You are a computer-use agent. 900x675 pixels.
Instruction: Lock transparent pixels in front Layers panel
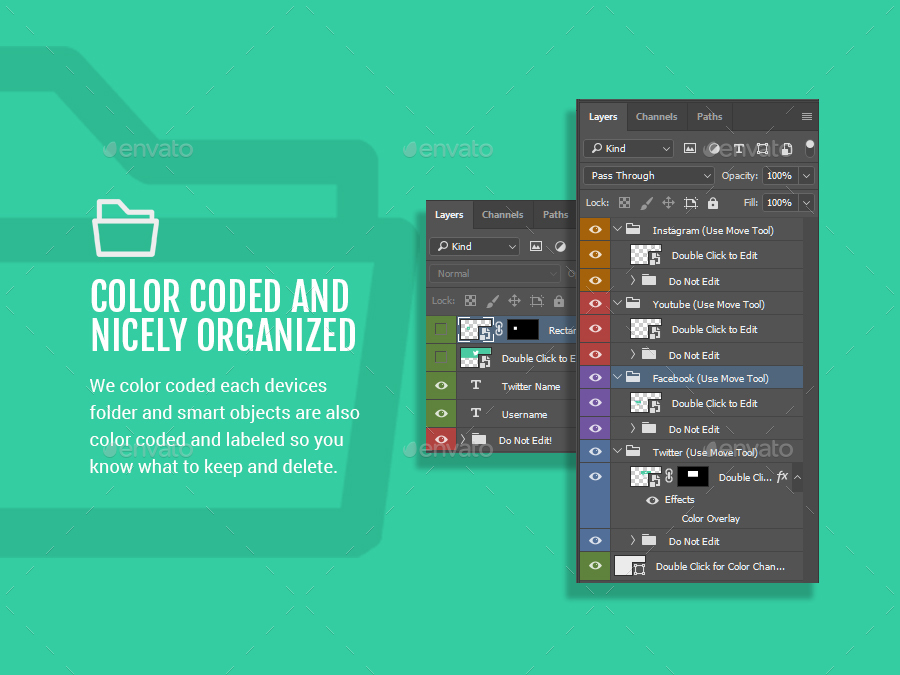pyautogui.click(x=624, y=203)
